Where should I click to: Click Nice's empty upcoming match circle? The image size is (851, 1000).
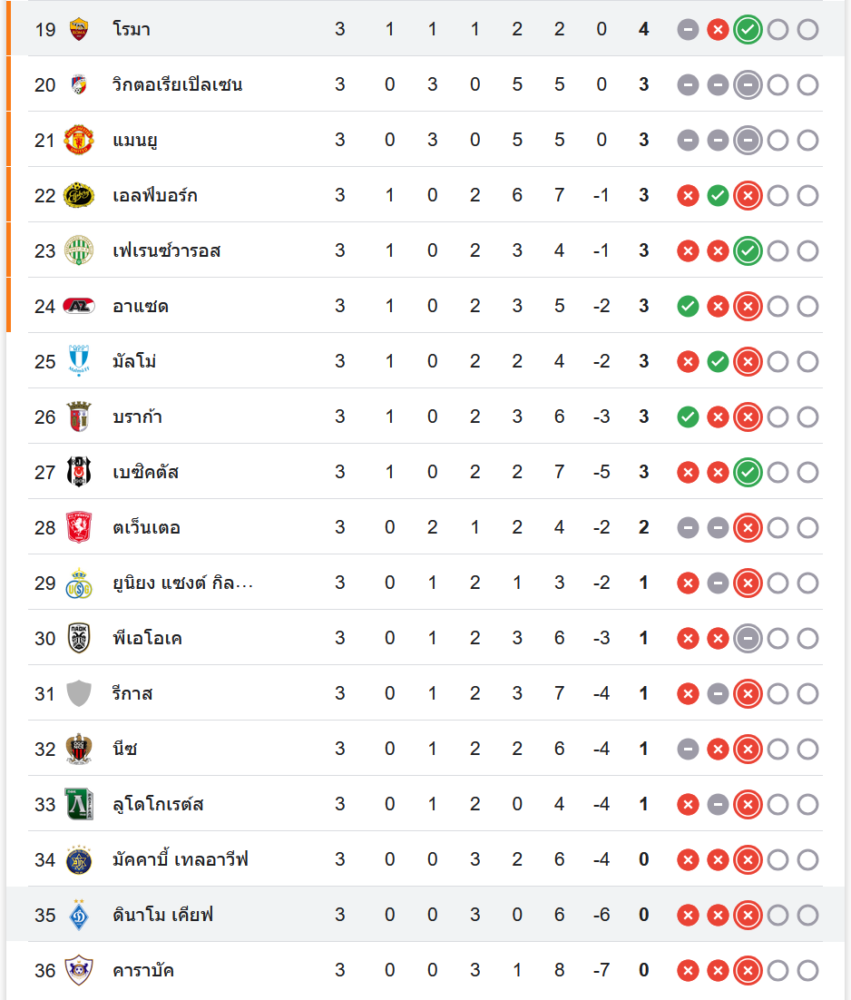click(778, 749)
